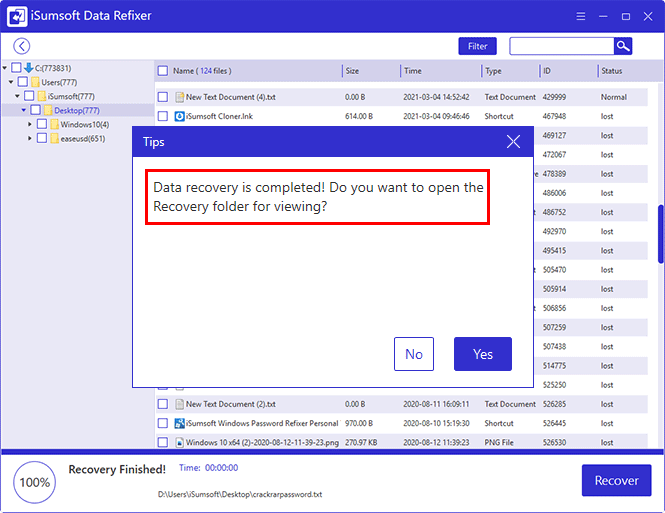The image size is (665, 513).
Task: Expand the easeusd(651) tree node
Action: pos(30,138)
